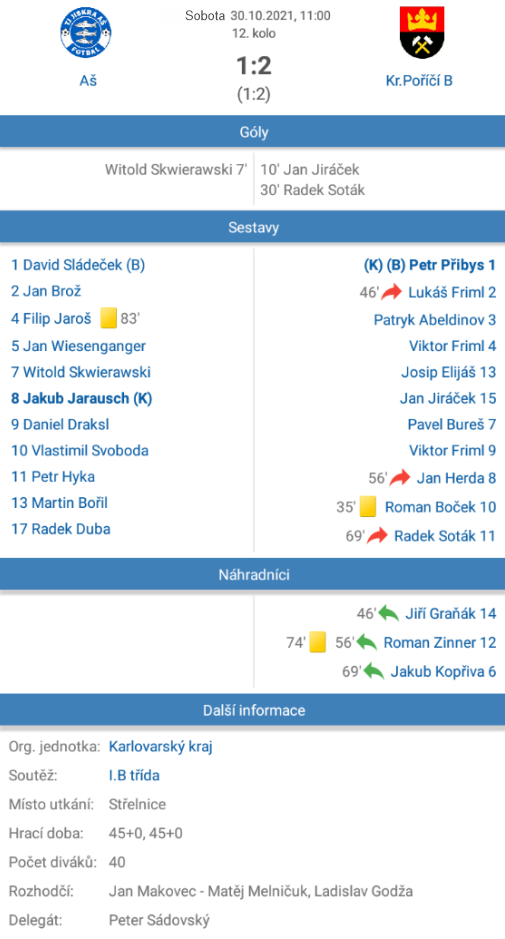Open goalkeeper Petr Přibys's player link
Viewport: 505px width, 939px height.
[430, 265]
